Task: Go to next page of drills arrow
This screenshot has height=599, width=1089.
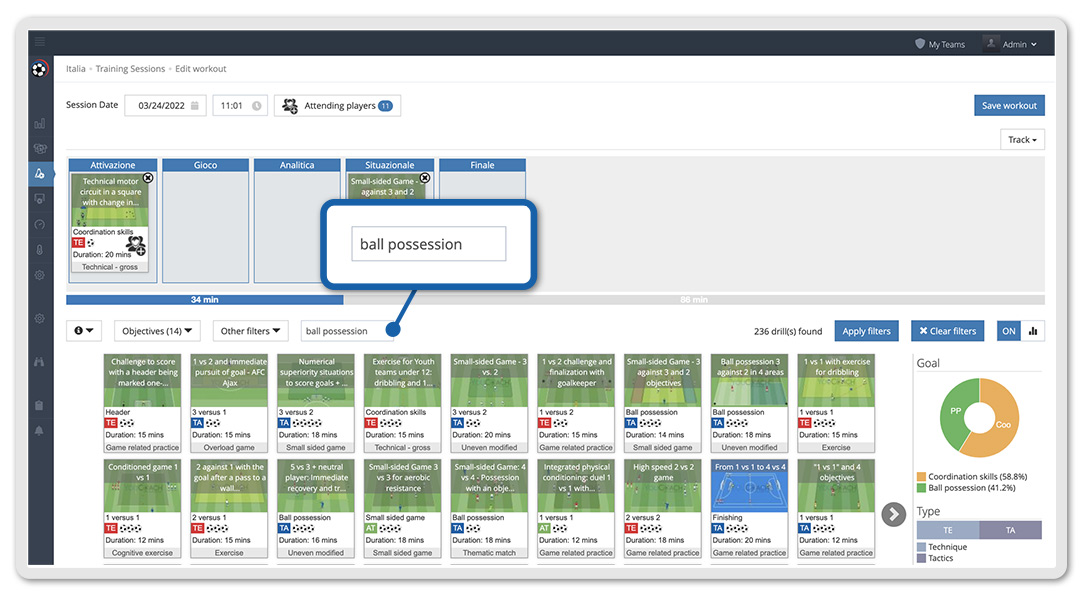Action: 893,514
